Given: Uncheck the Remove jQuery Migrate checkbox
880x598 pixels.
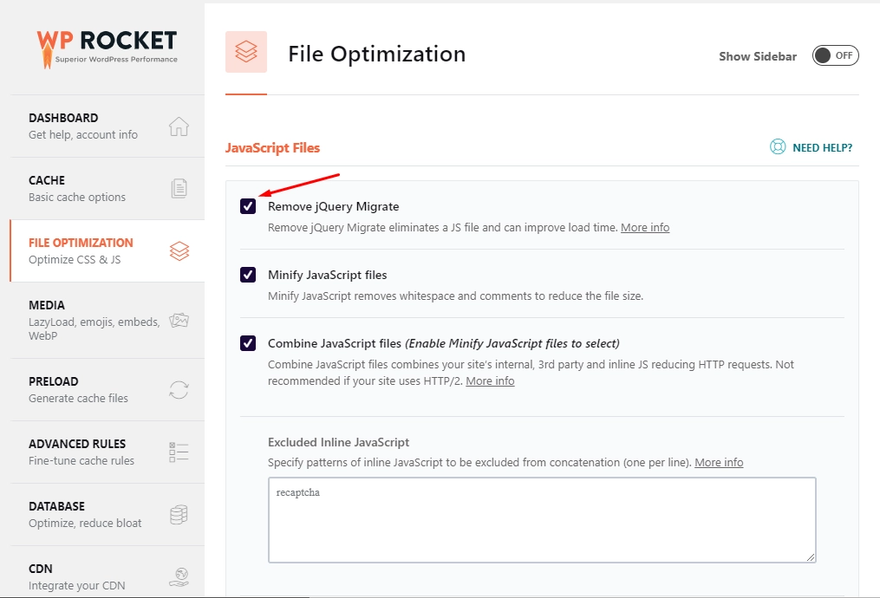Looking at the screenshot, I should tap(248, 207).
